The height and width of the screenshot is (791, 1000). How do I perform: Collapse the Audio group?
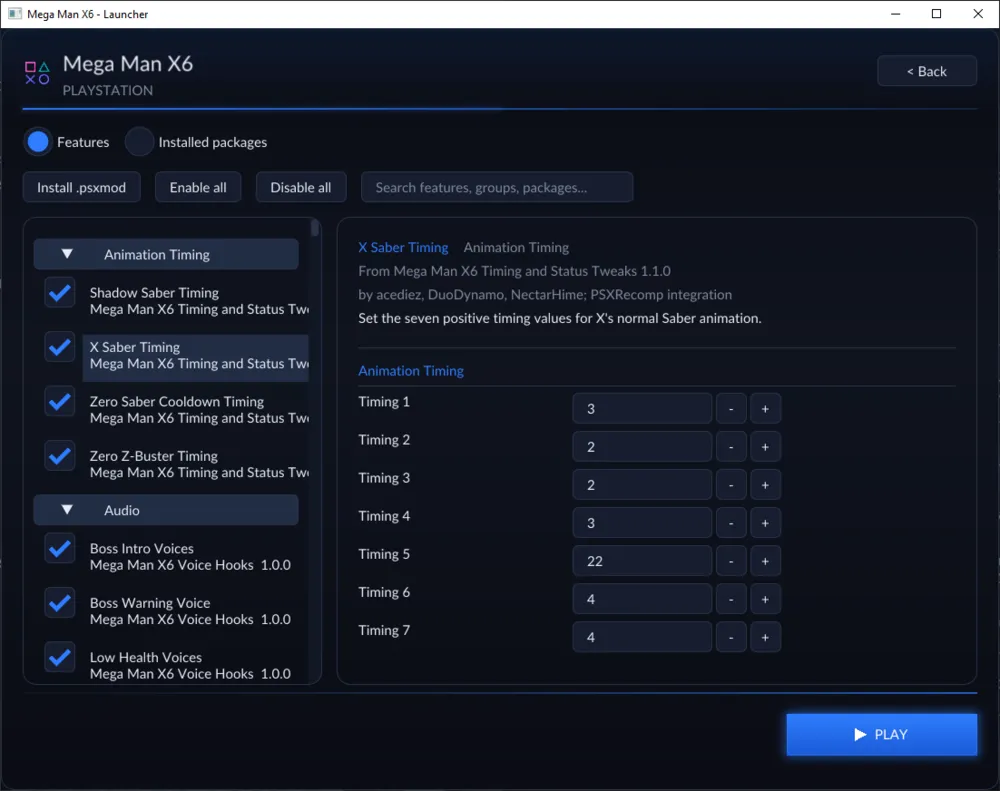pyautogui.click(x=166, y=510)
